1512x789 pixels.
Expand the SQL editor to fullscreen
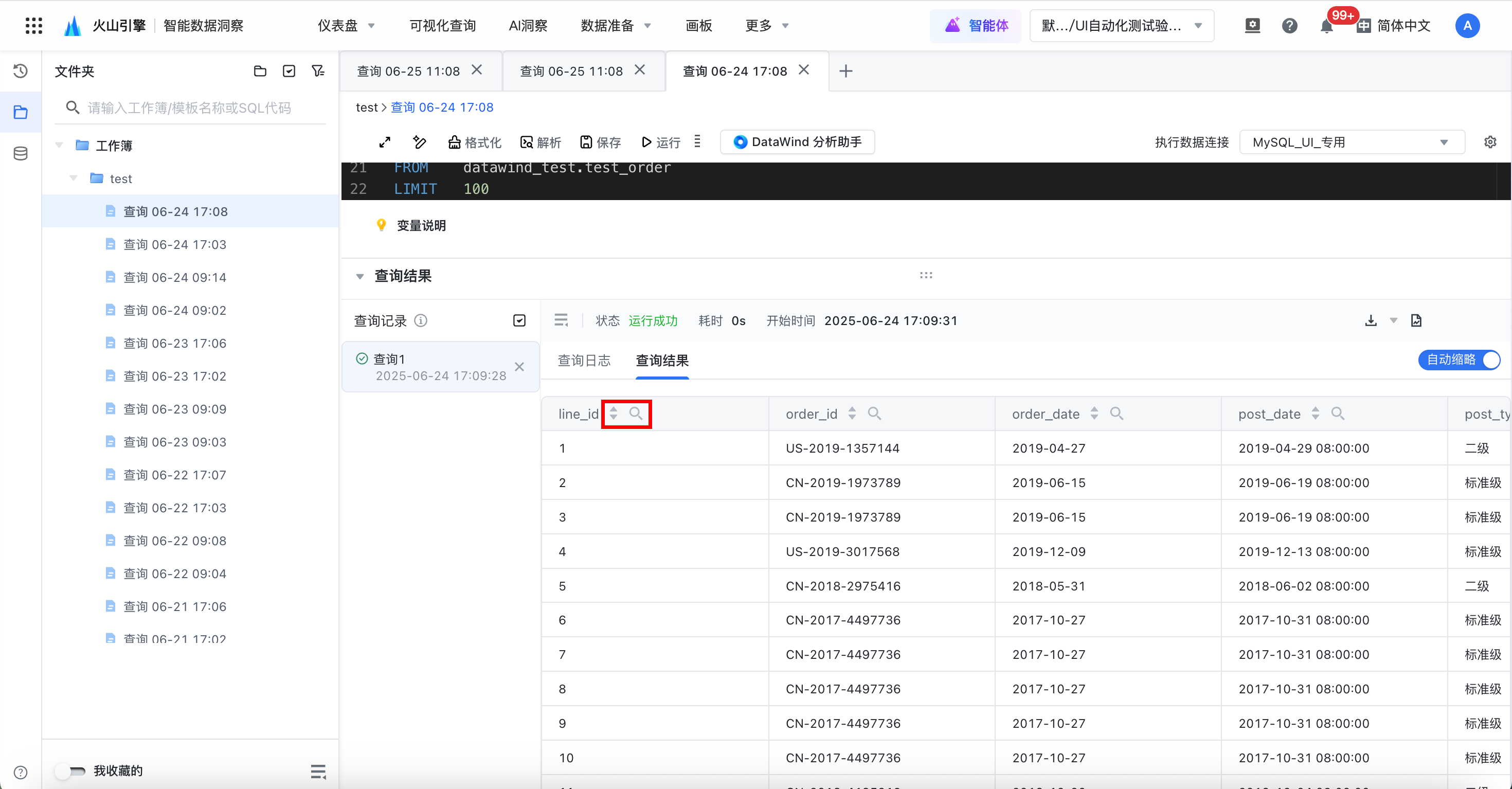point(385,142)
